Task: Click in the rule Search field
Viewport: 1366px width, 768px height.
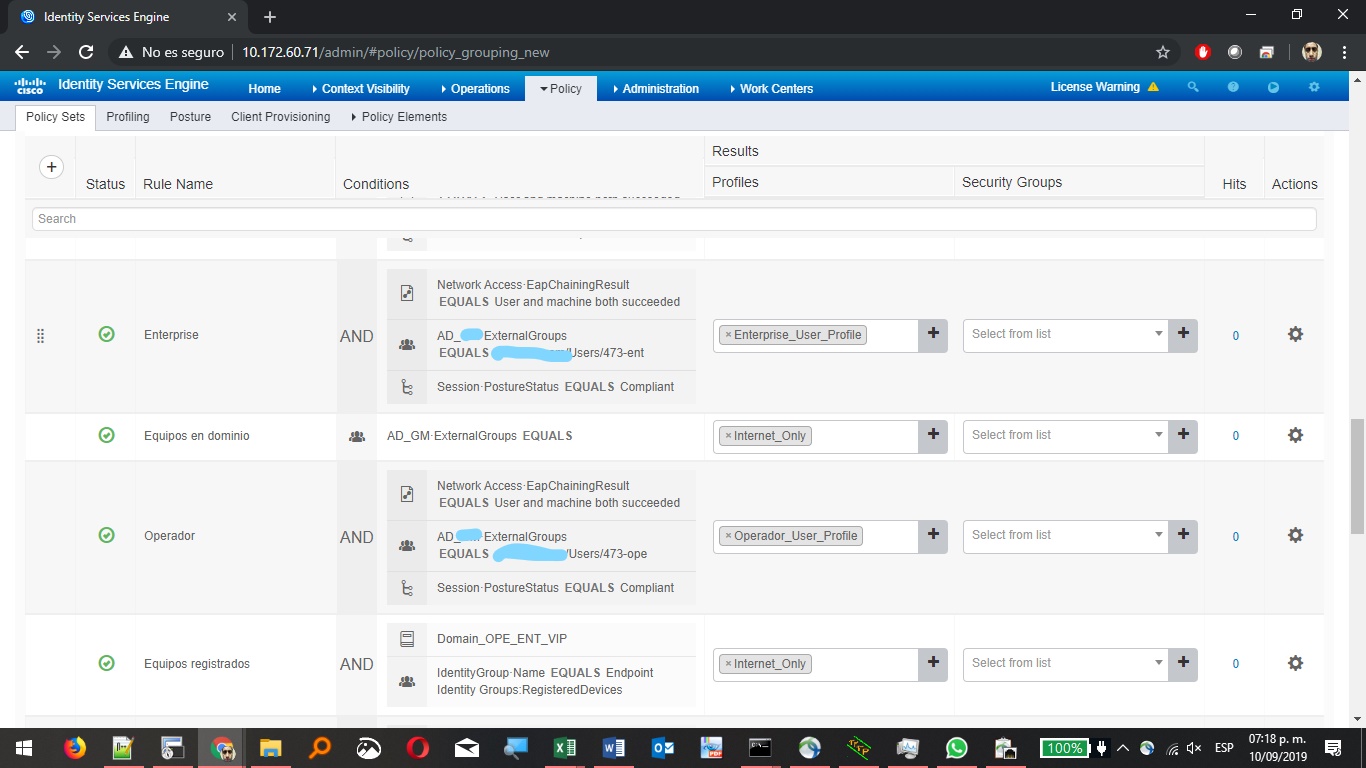Action: (674, 219)
